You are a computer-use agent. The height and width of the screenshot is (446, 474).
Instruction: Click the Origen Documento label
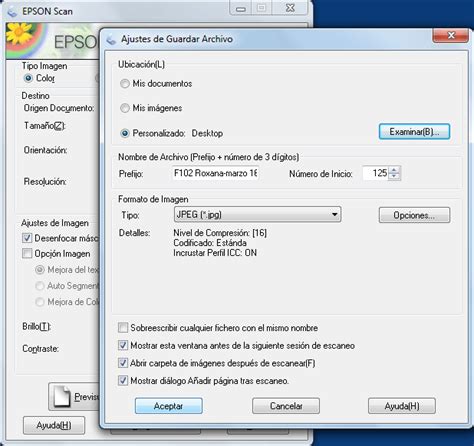(x=59, y=108)
